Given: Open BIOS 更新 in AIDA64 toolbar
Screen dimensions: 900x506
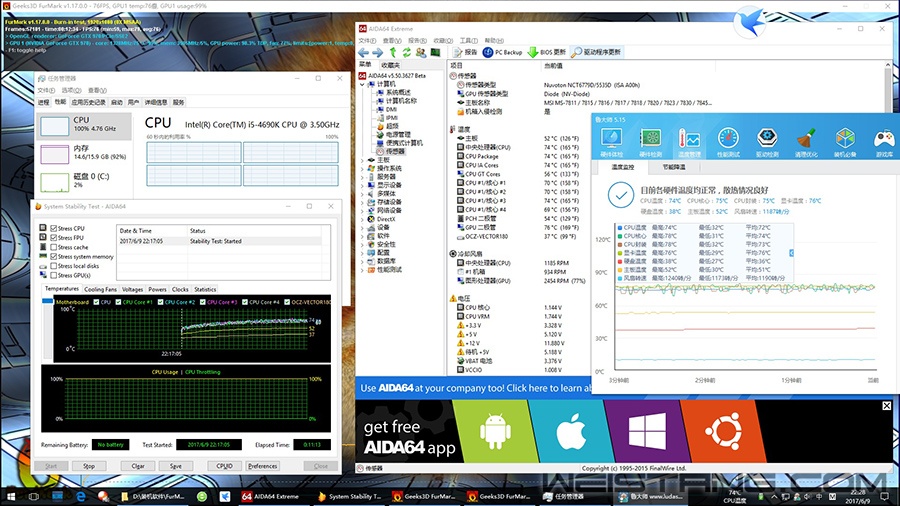Looking at the screenshot, I should 546,52.
